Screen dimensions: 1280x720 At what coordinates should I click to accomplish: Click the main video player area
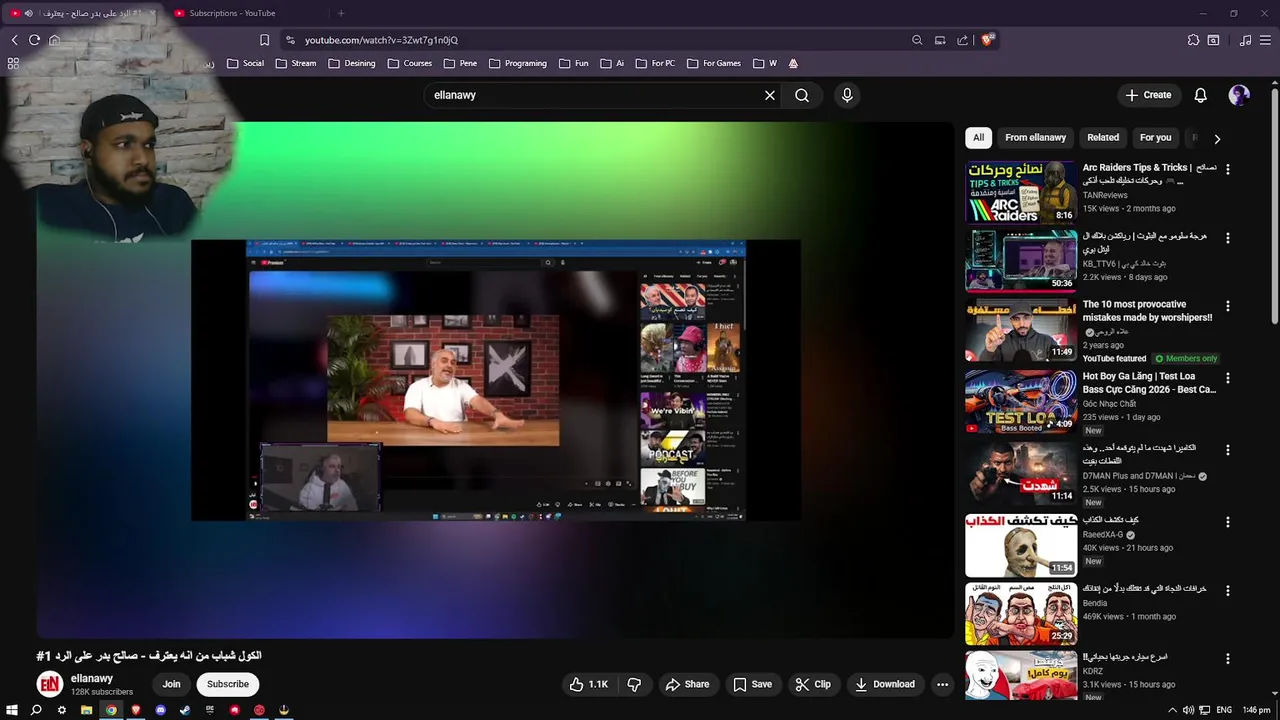tap(496, 380)
